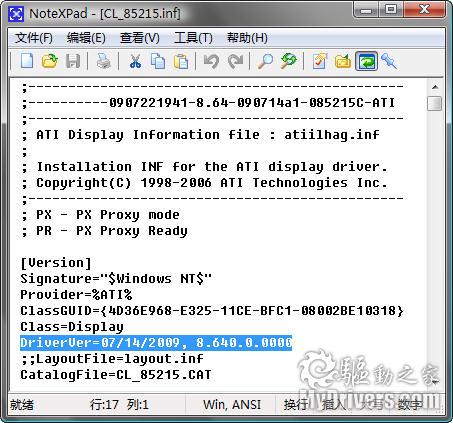Open the 帮助(H) menu
453x423 pixels.
247,38
